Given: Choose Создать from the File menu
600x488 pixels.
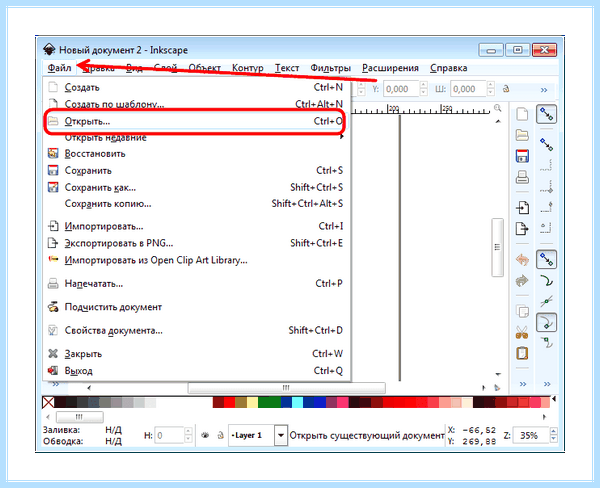Looking at the screenshot, I should point(196,87).
